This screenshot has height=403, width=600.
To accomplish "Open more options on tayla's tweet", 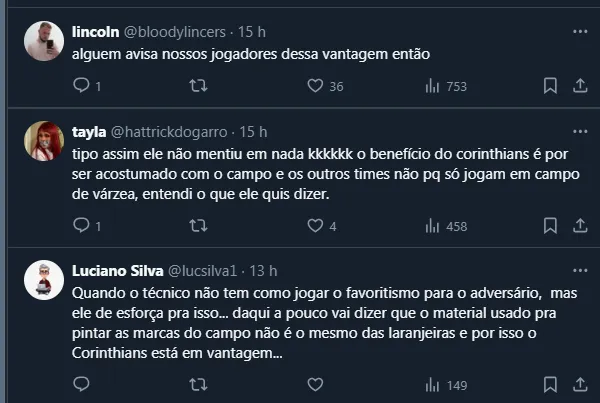I will click(580, 131).
